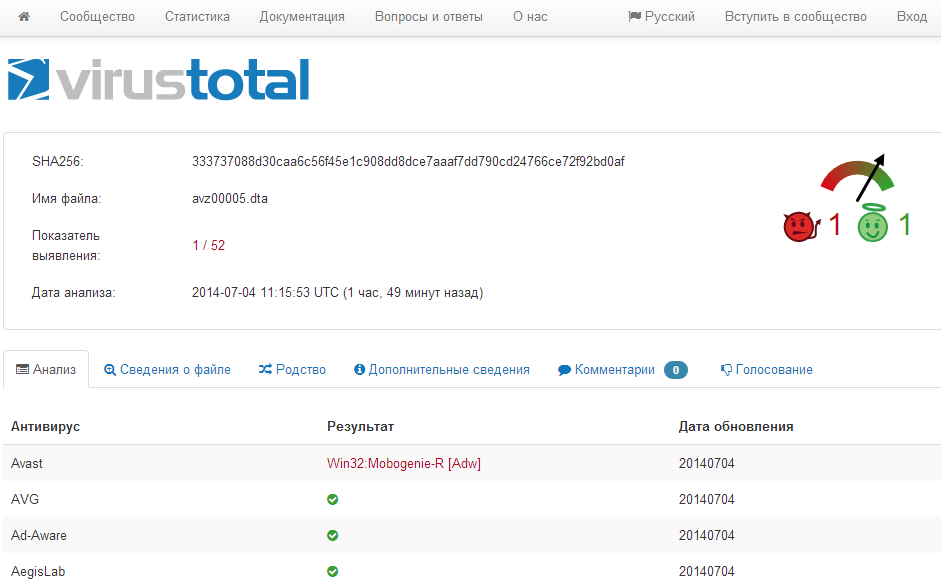Click the red malicious vote count 1
The width and height of the screenshot is (945, 584).
pos(835,225)
